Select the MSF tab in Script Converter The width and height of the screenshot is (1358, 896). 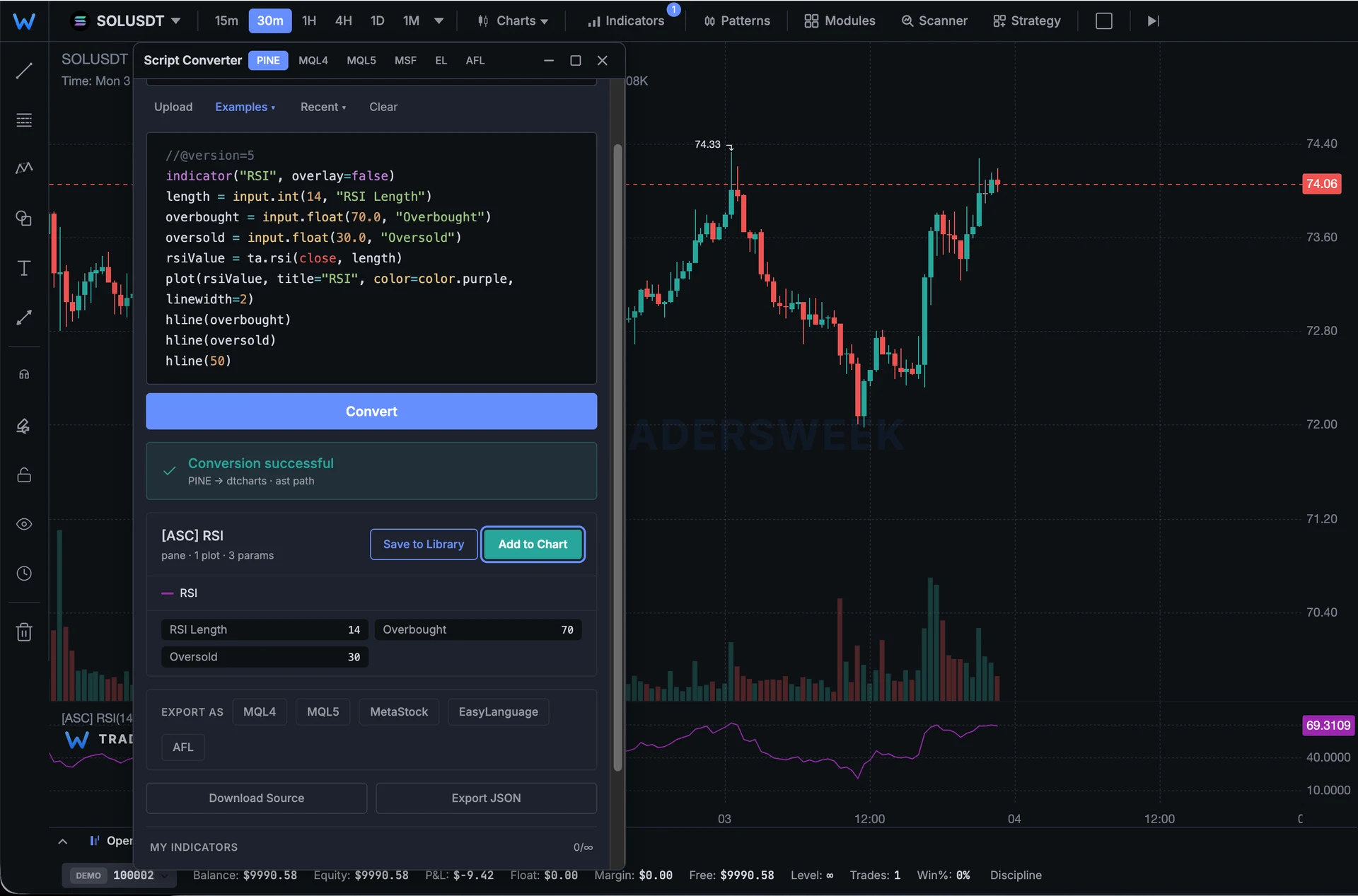click(x=405, y=61)
